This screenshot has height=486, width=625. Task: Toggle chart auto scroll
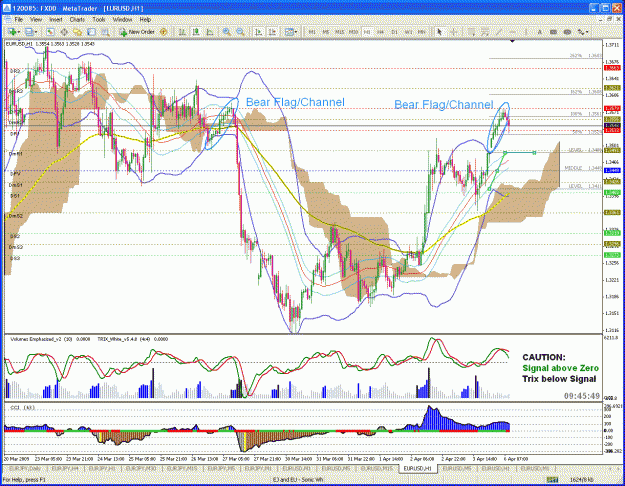coord(259,32)
